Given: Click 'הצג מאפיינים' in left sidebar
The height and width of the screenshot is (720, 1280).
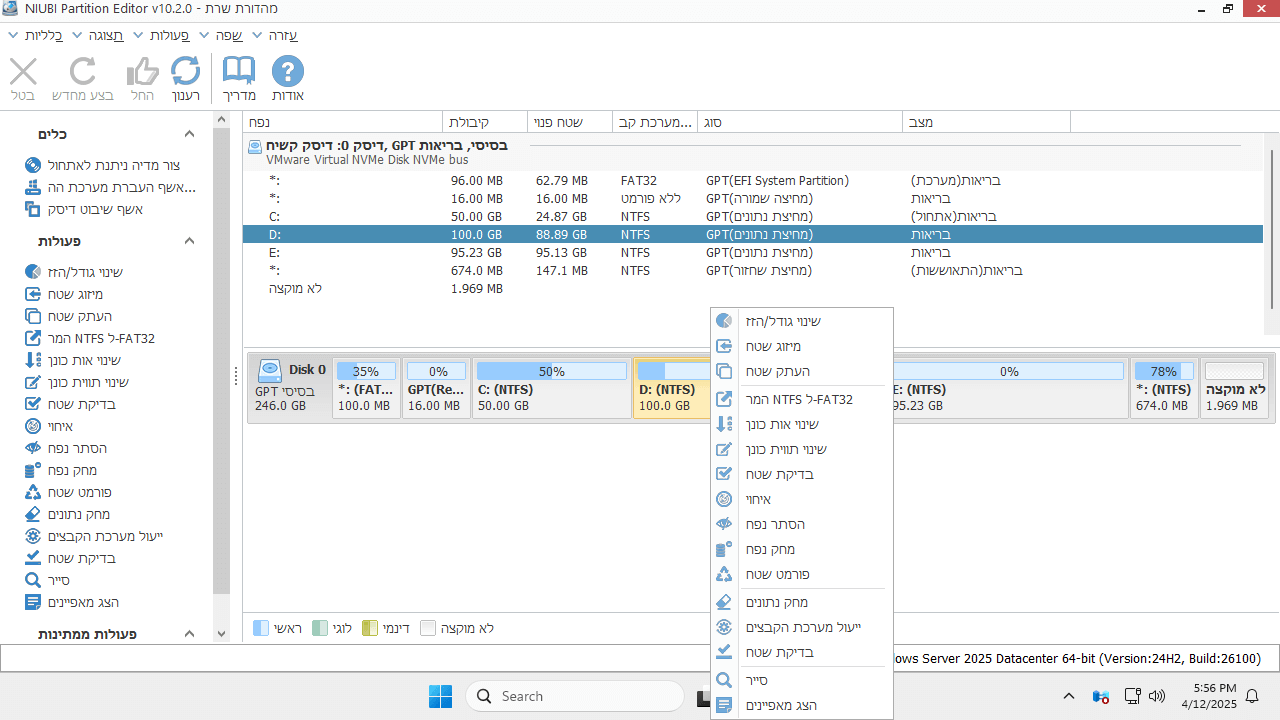Looking at the screenshot, I should point(83,602).
